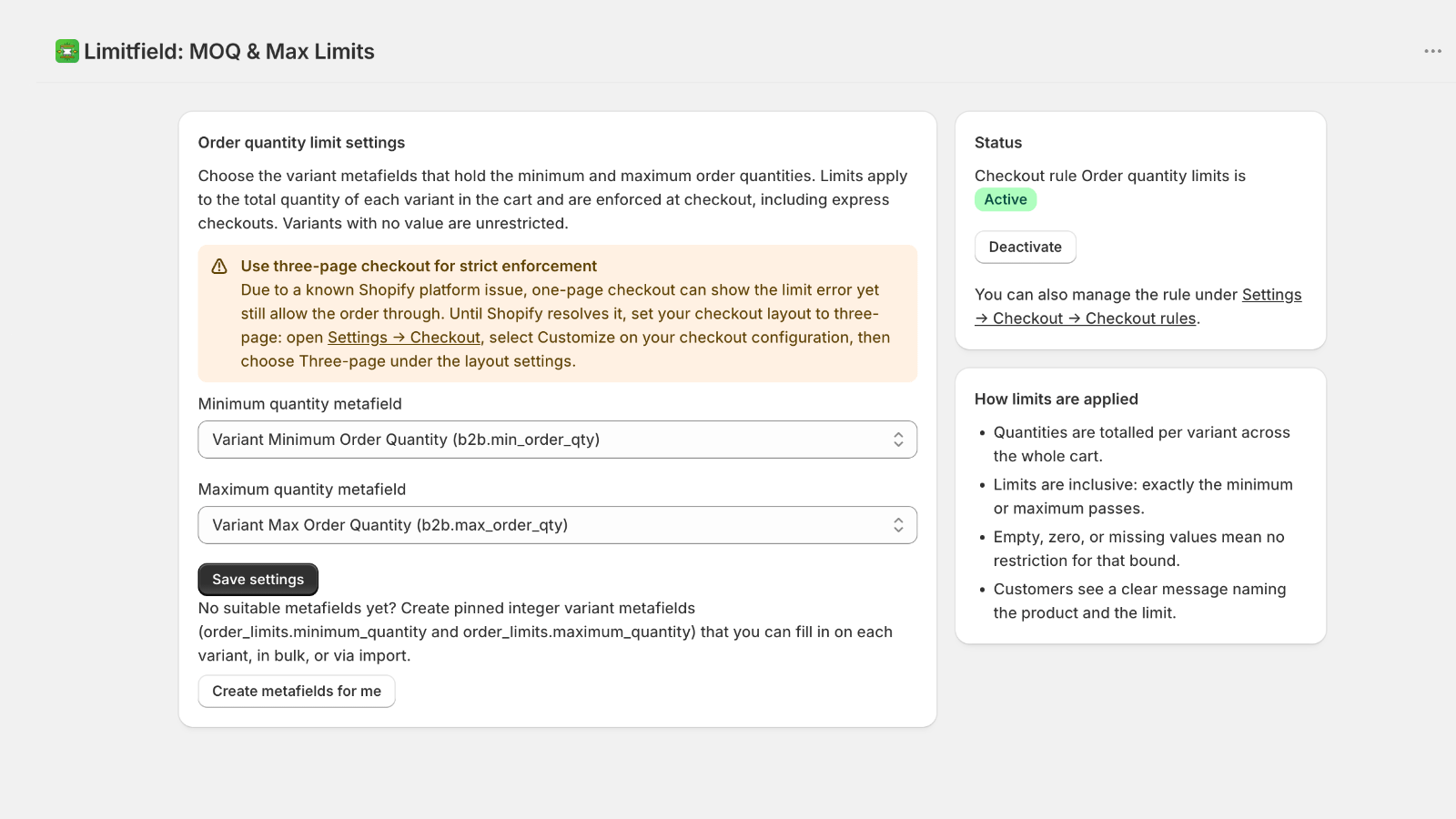The image size is (1456, 819).
Task: Click 'No suitable metafields yet?' help text
Action: (x=545, y=632)
